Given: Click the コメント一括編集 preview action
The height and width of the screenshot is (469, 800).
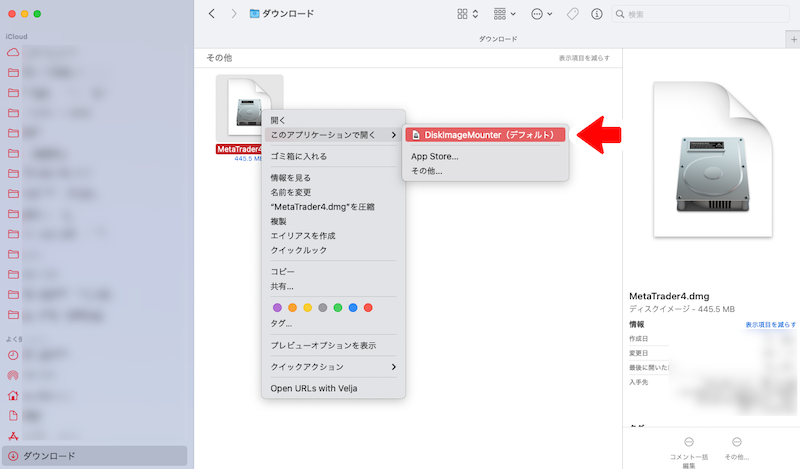Looking at the screenshot, I should tap(689, 452).
